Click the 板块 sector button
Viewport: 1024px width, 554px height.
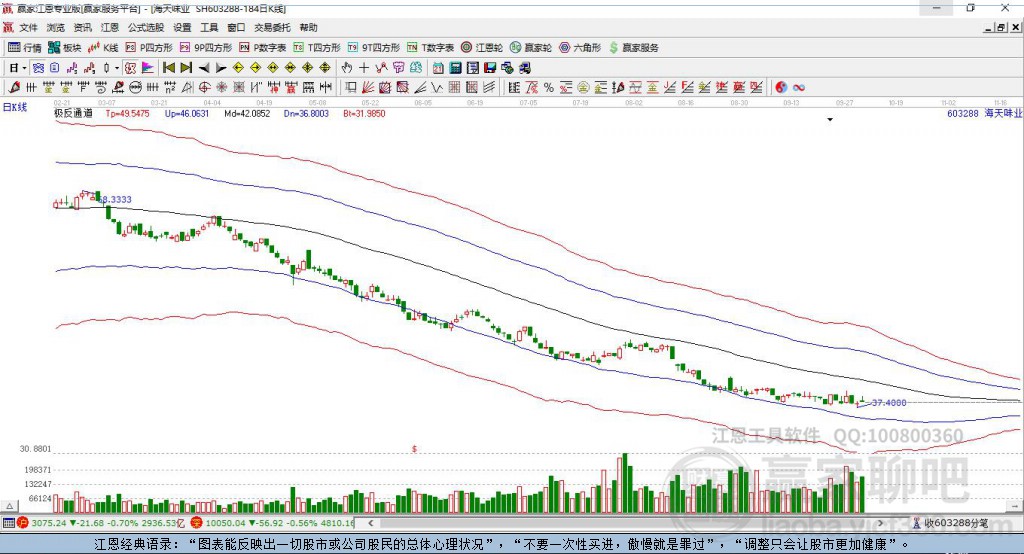(x=65, y=48)
